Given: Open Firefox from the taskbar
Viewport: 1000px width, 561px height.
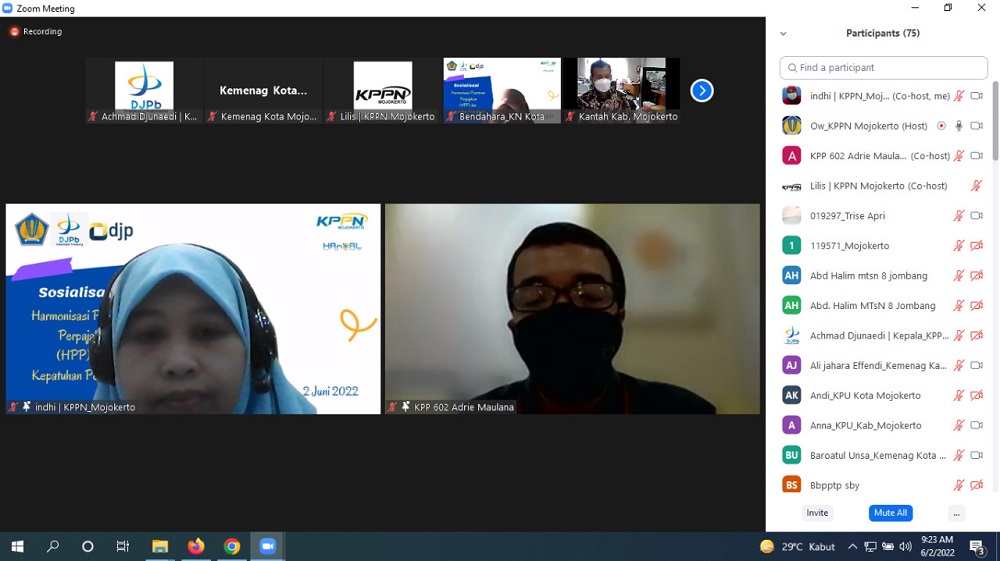Looking at the screenshot, I should click(x=196, y=547).
